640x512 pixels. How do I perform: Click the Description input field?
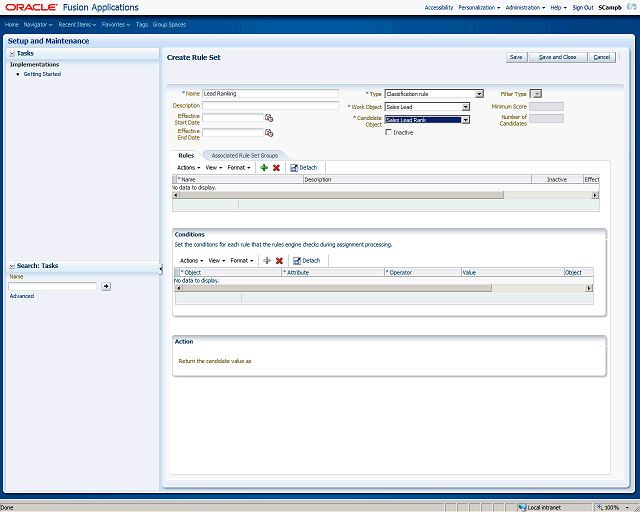270,105
